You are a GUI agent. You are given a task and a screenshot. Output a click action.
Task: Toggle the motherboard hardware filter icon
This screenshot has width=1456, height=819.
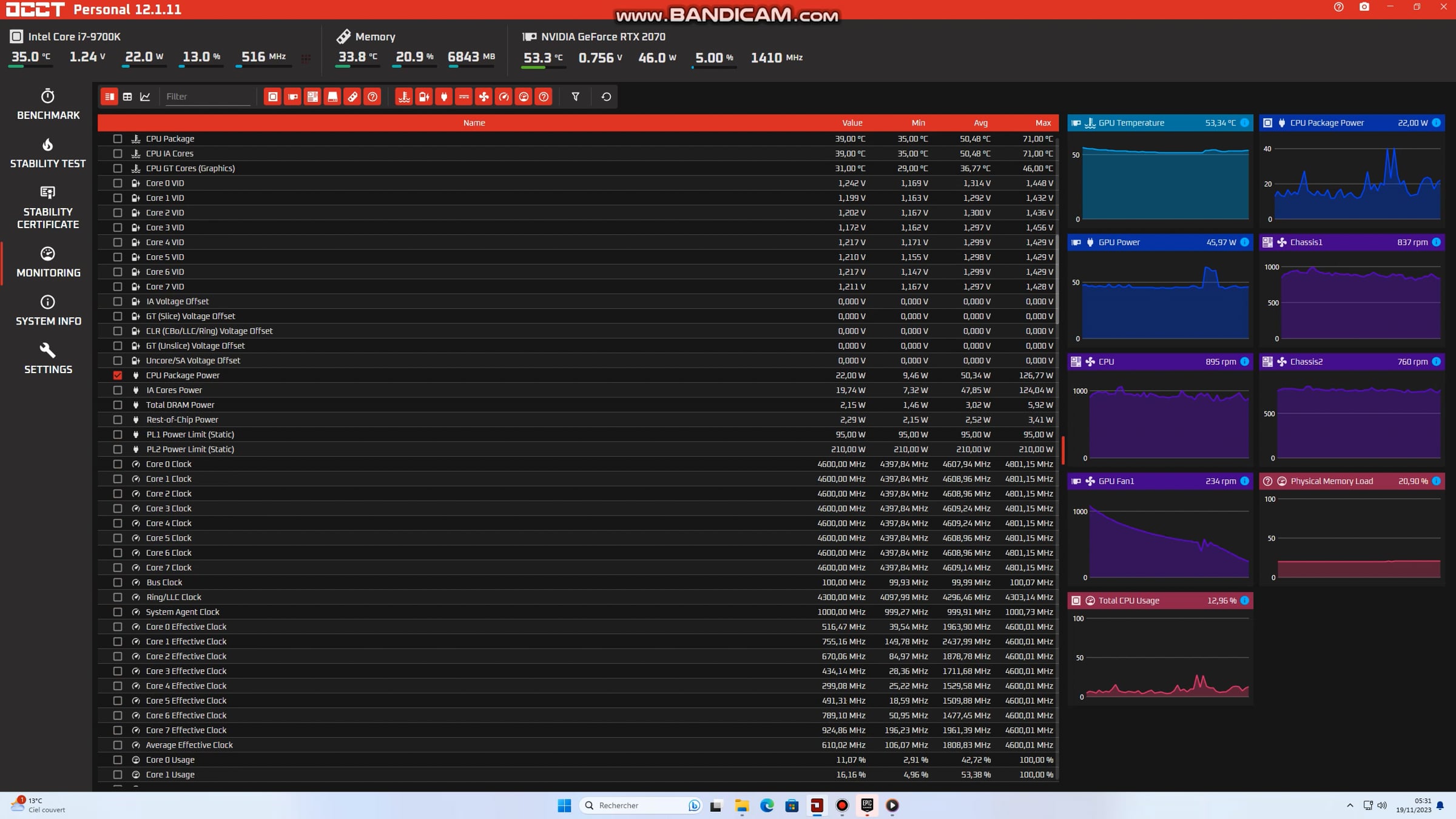312,96
